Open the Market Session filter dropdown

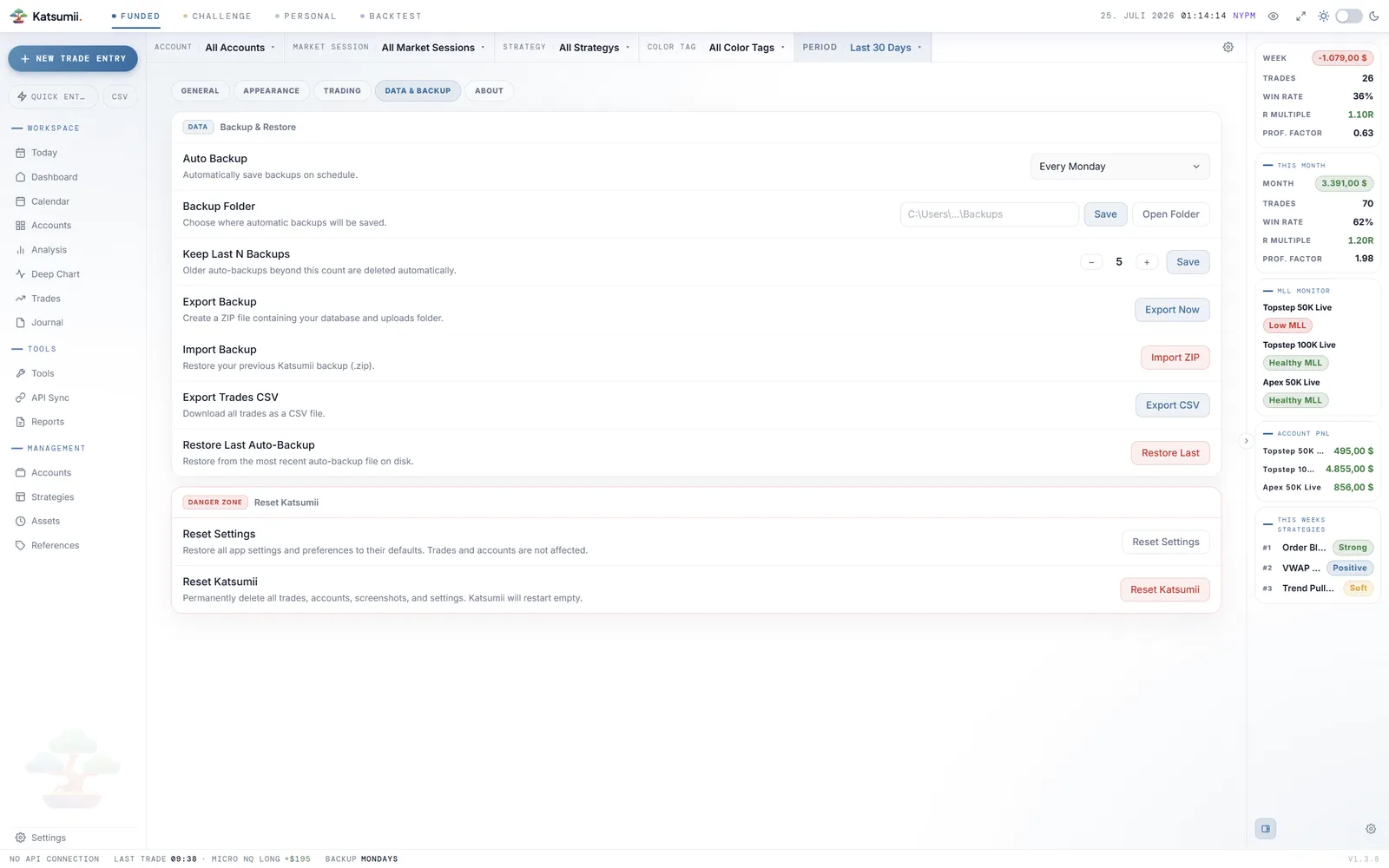click(x=389, y=48)
